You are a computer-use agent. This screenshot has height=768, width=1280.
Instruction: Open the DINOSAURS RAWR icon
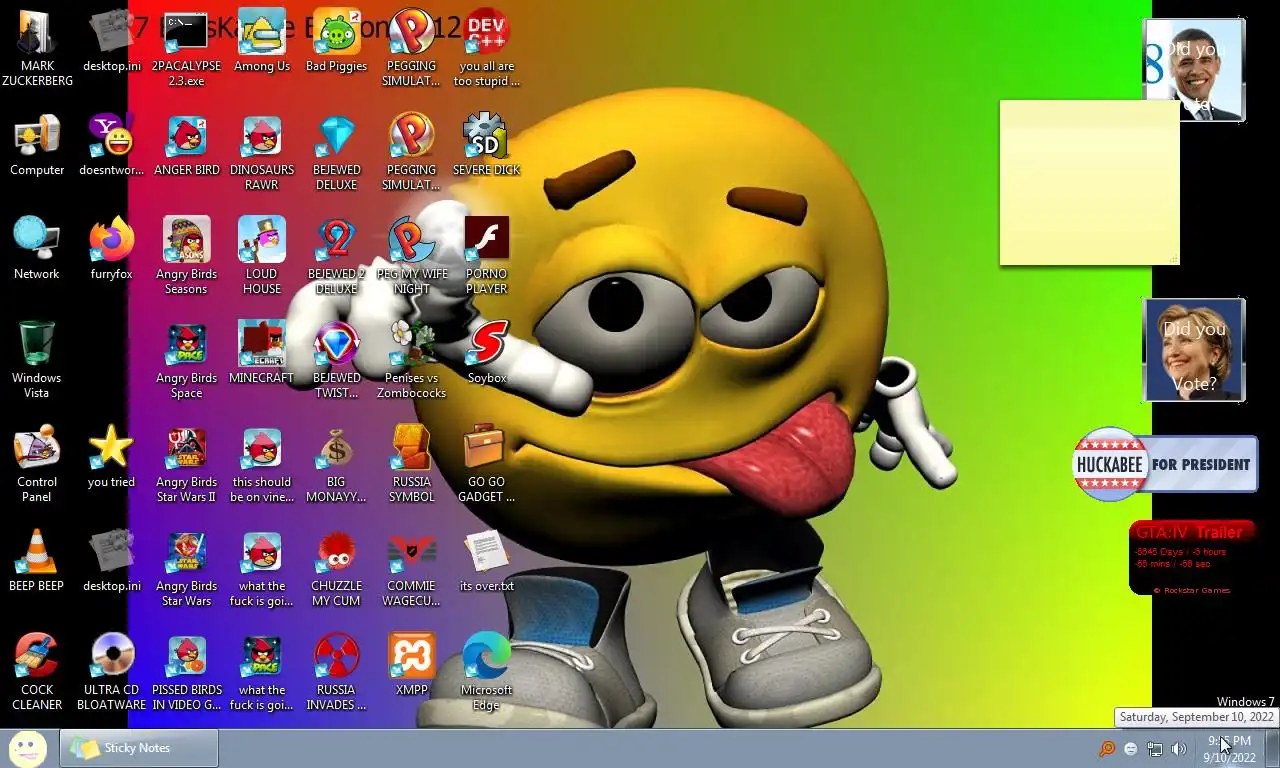coord(261,152)
